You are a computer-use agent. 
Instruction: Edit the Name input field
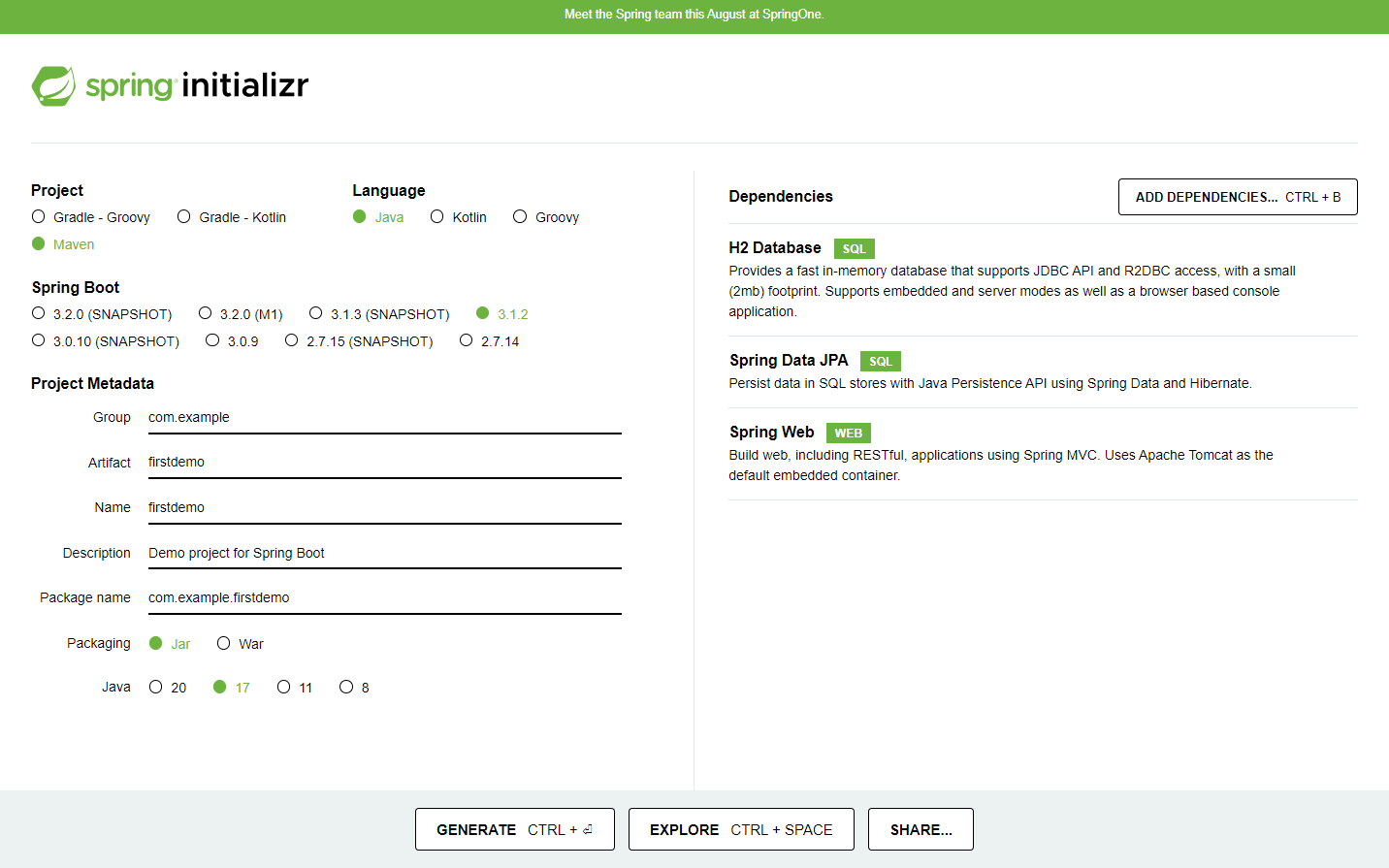point(384,508)
